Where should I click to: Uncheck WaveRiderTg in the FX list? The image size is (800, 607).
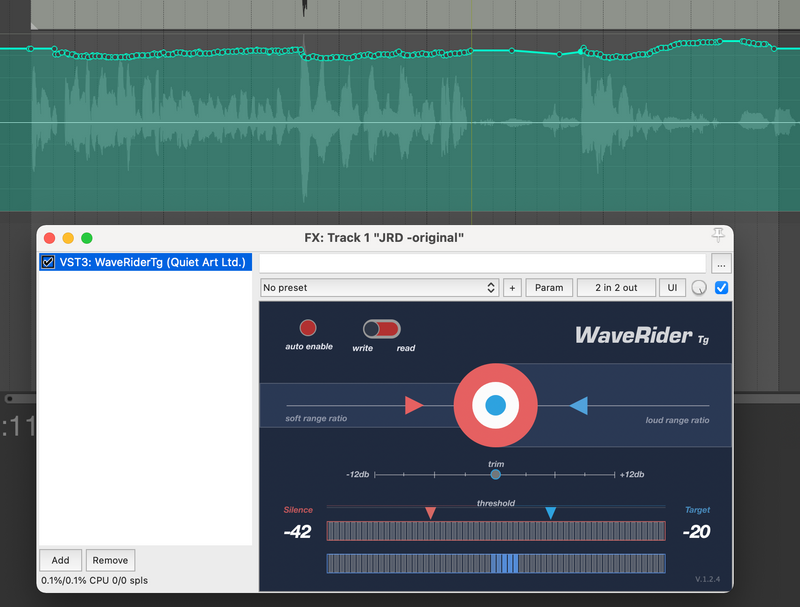(47, 263)
